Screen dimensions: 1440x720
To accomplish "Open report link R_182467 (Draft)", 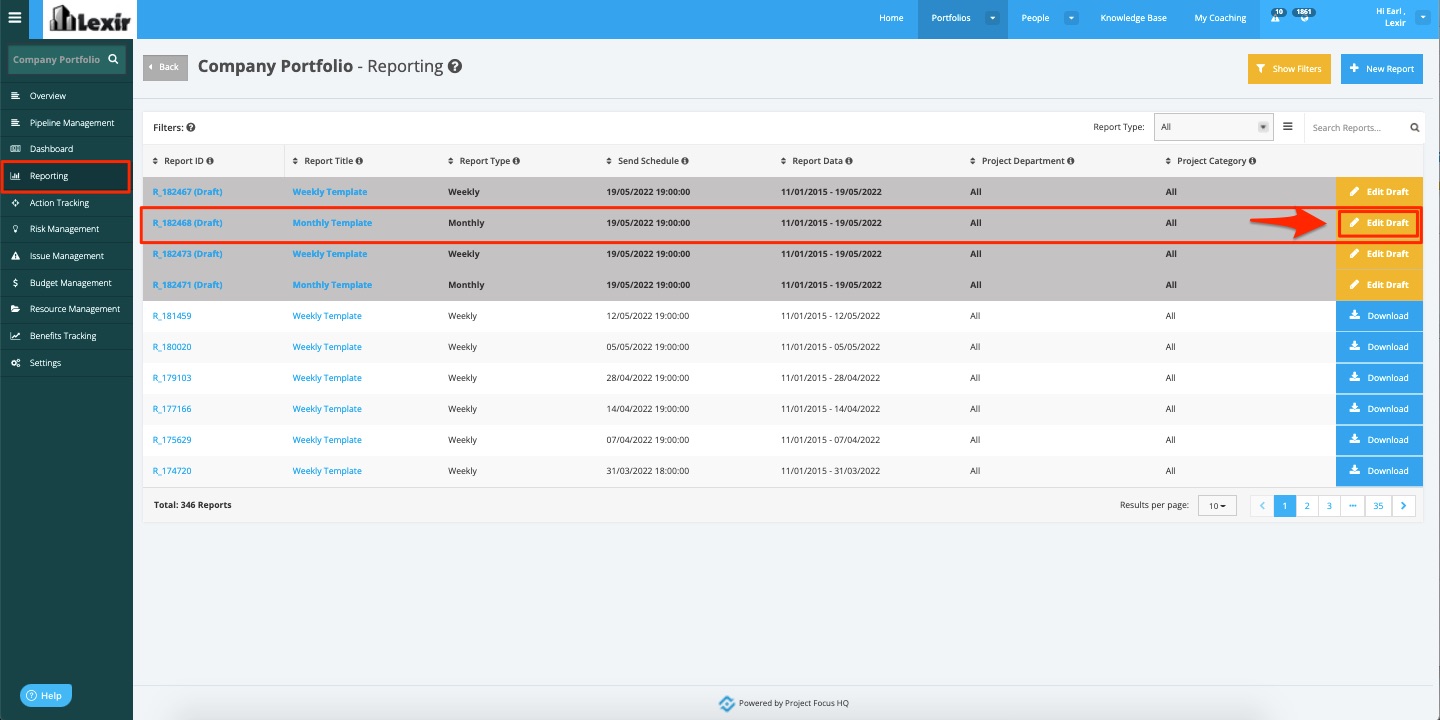I will (x=187, y=192).
